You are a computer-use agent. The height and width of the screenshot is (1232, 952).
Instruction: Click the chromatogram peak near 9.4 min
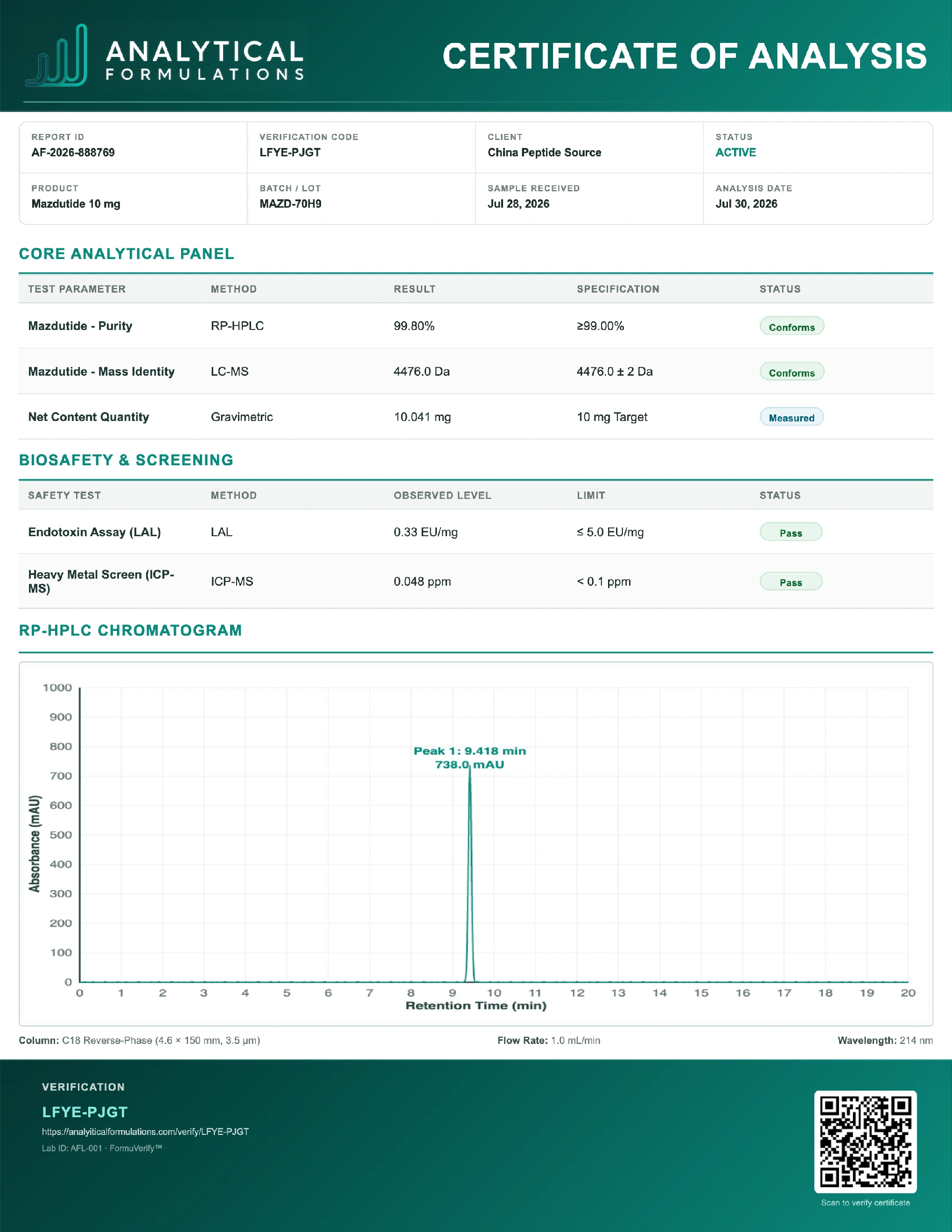tap(469, 875)
